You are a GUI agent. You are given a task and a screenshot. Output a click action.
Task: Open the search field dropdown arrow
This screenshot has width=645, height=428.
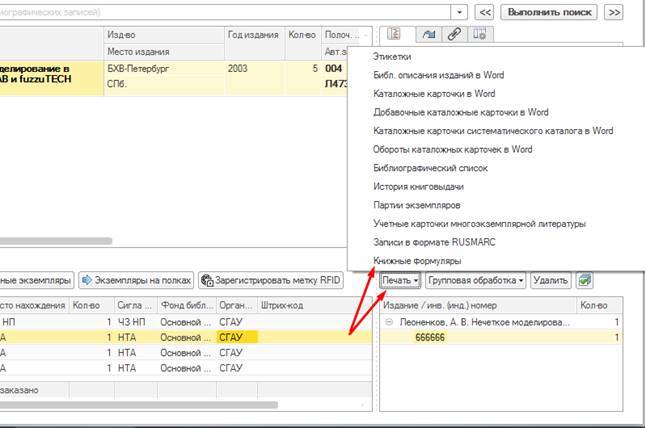tap(459, 12)
